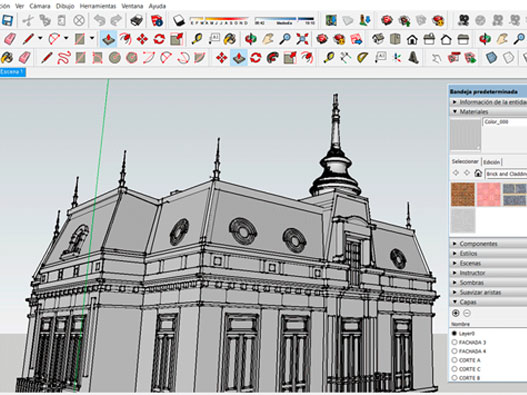Select FACHADA 4 layer radio button
The image size is (527, 395).
[x=454, y=351]
